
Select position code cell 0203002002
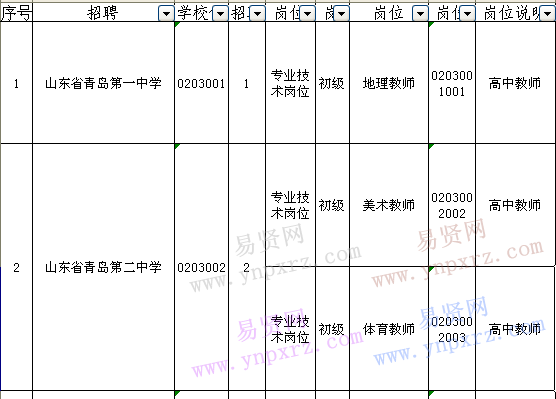pos(452,205)
